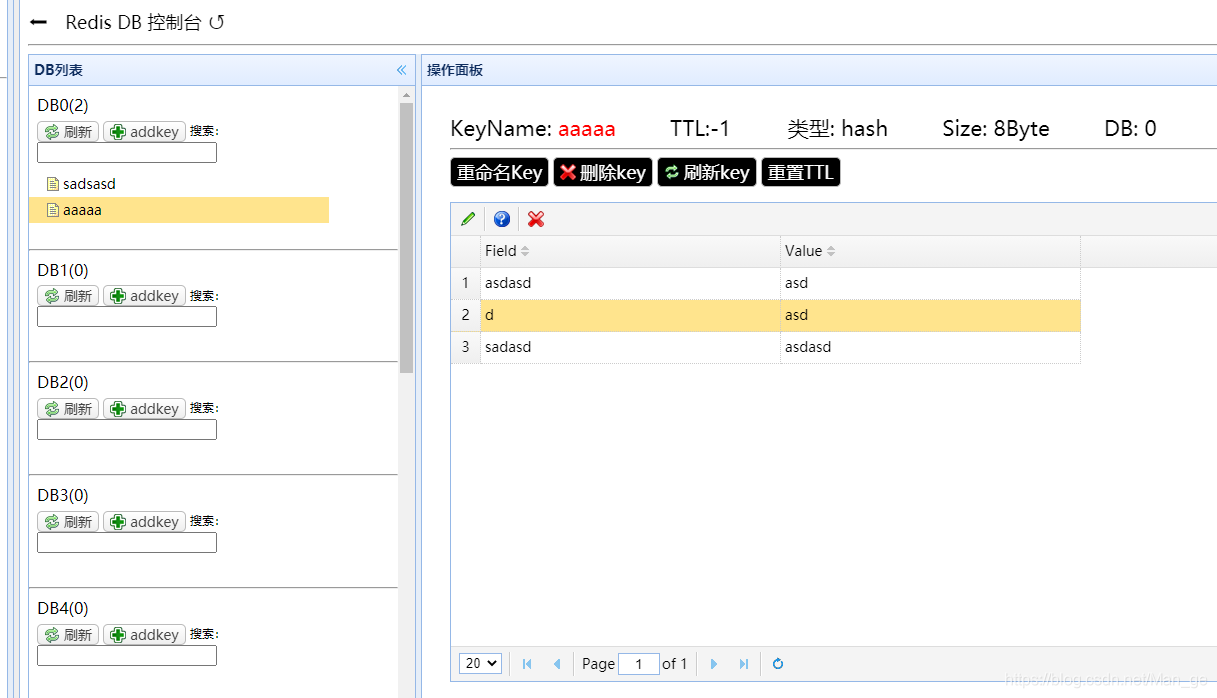
Task: Click the page number input field
Action: click(639, 663)
